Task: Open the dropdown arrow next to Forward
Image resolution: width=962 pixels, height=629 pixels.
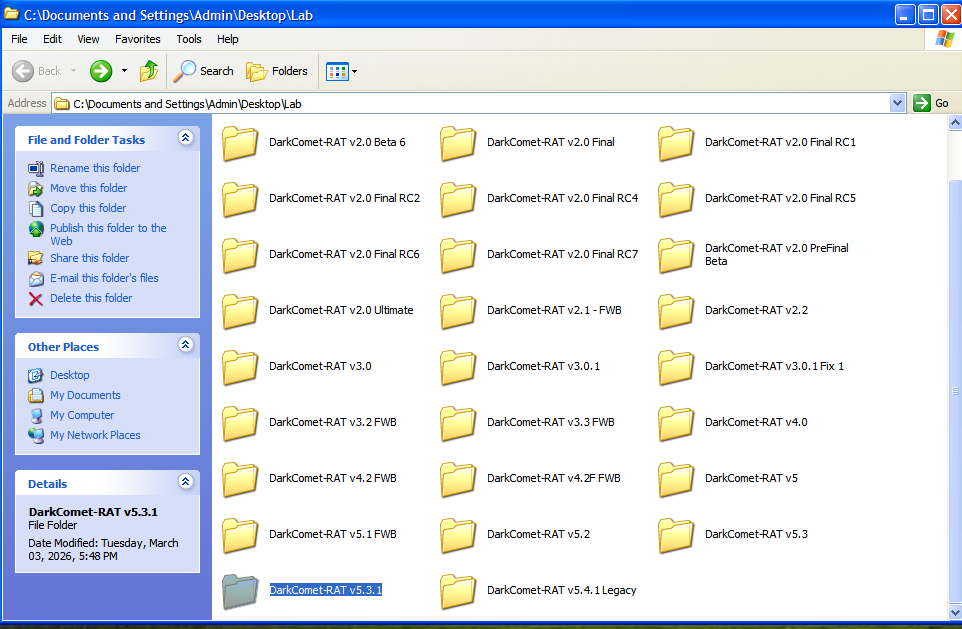Action: coord(125,71)
